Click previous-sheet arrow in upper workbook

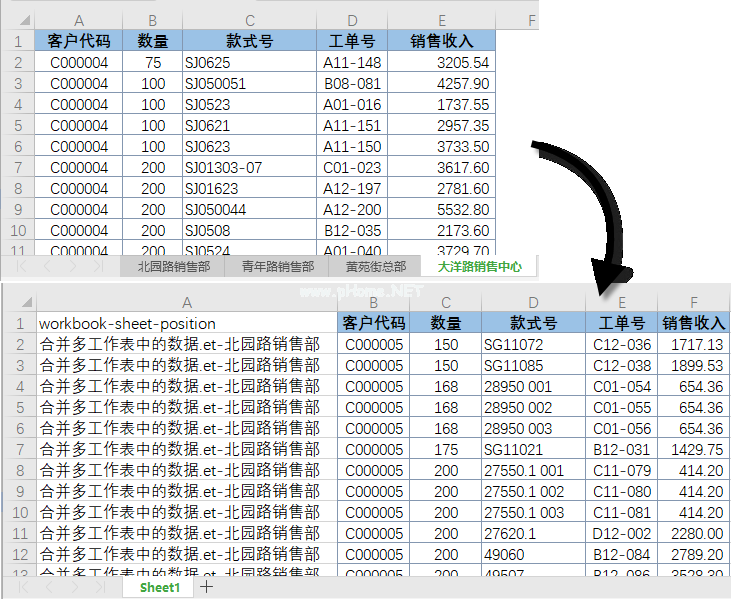(47, 267)
